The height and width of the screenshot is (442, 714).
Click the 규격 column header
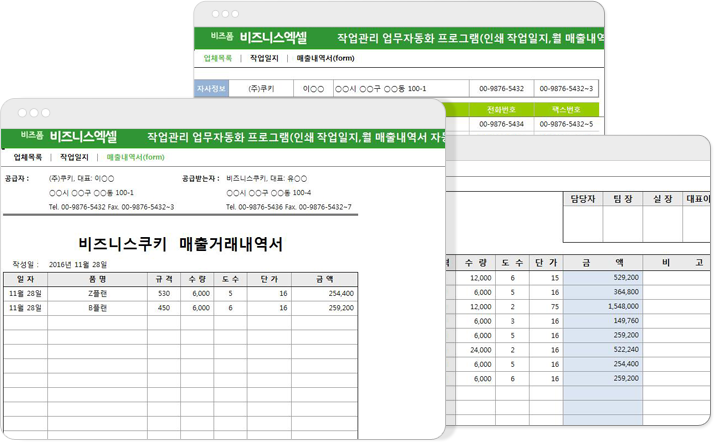[x=164, y=279]
